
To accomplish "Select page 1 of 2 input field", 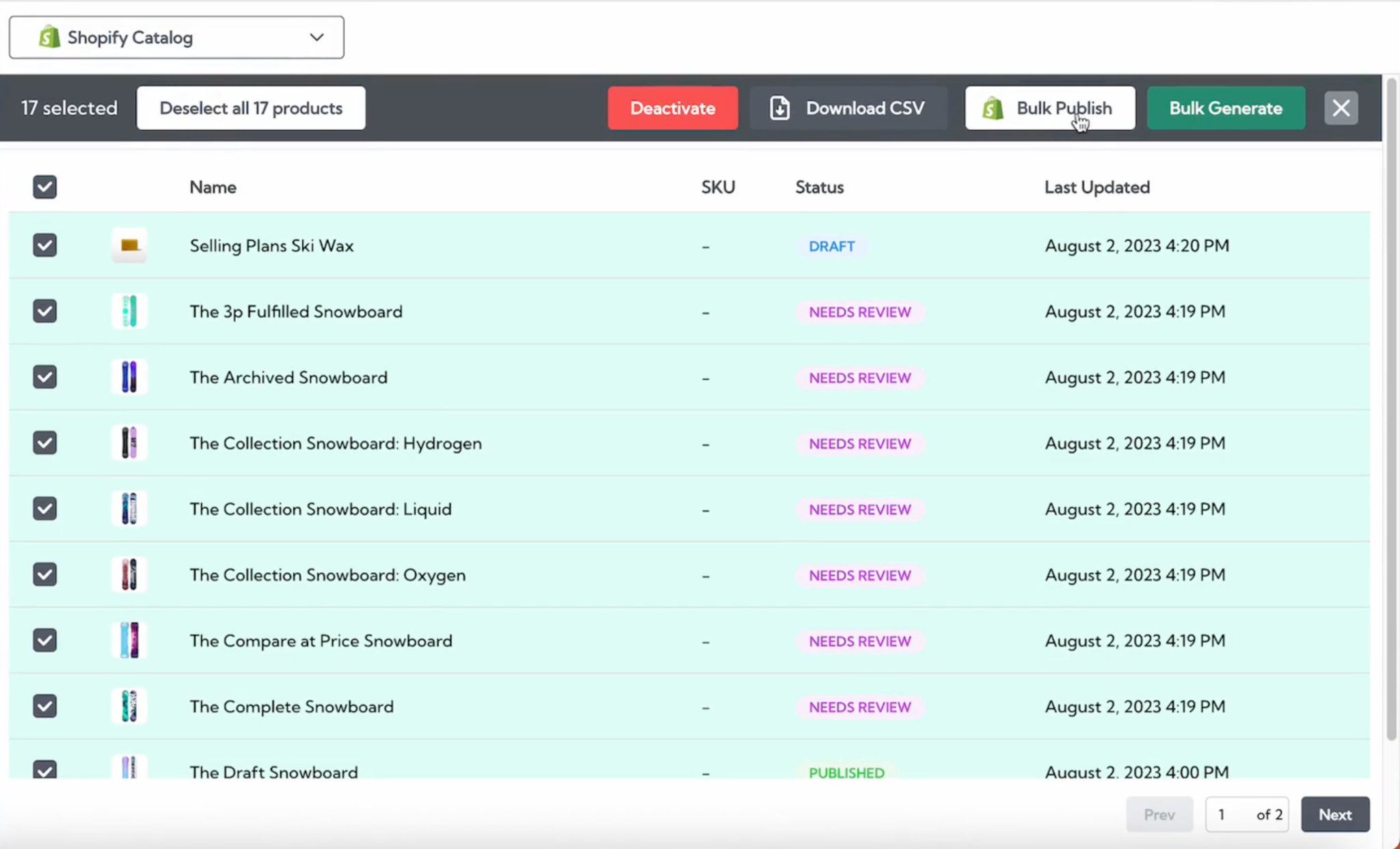I will 1222,814.
